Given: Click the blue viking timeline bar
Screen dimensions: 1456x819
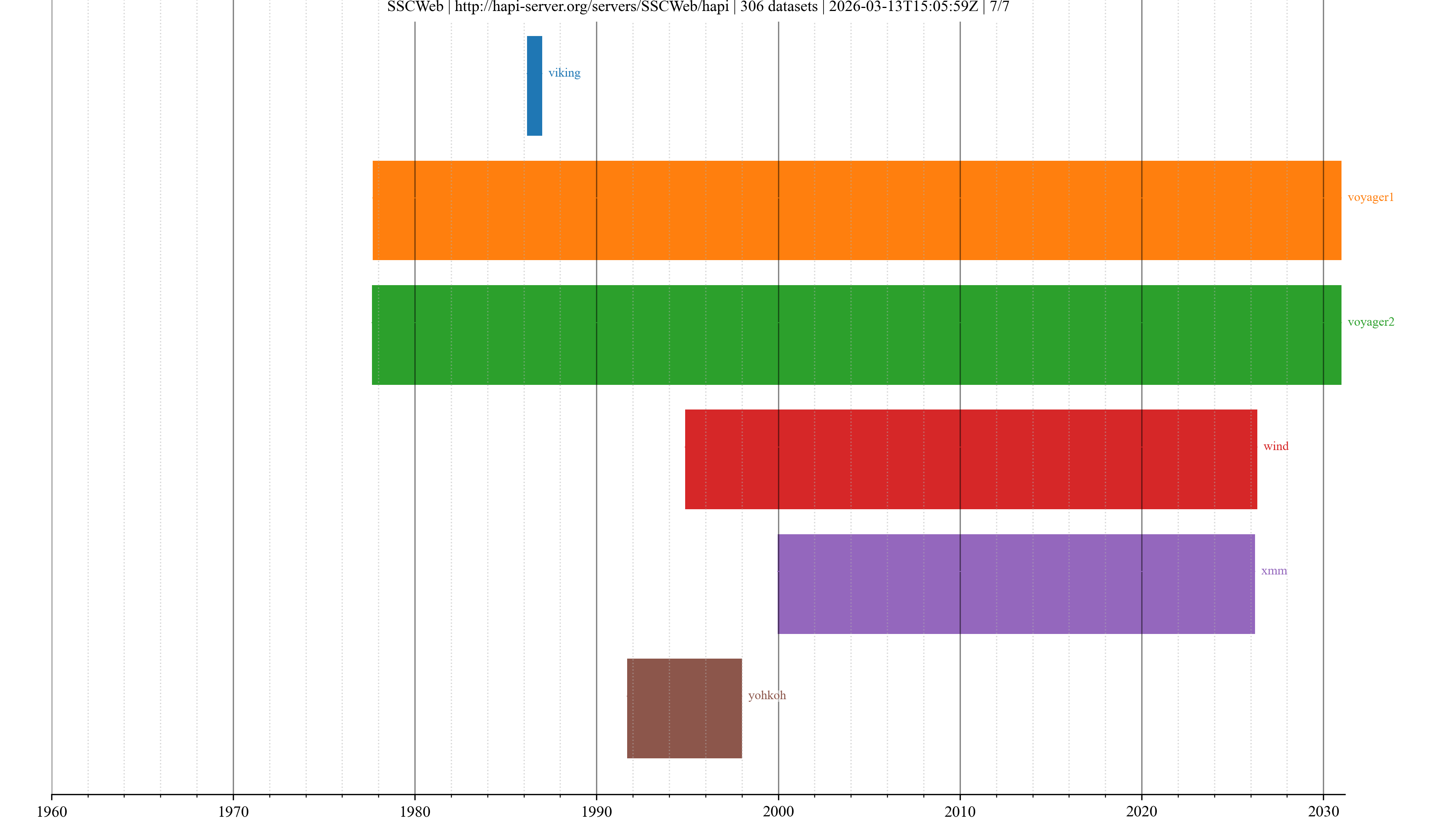Looking at the screenshot, I should [534, 86].
